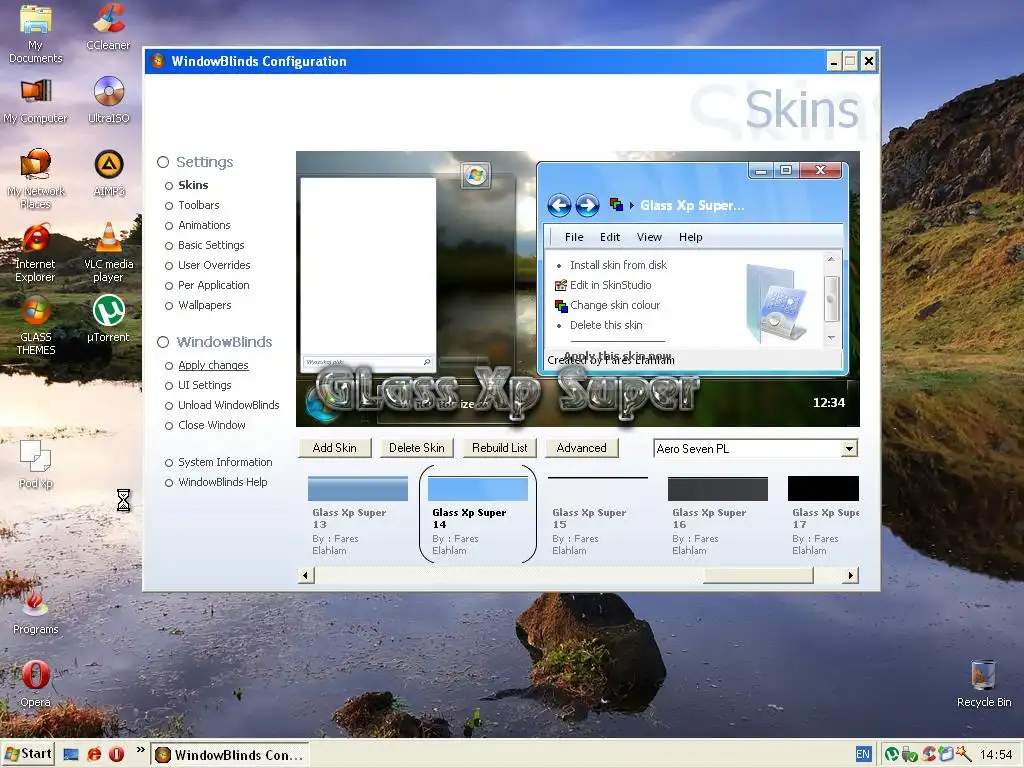Launch VLC media player icon

[x=108, y=253]
